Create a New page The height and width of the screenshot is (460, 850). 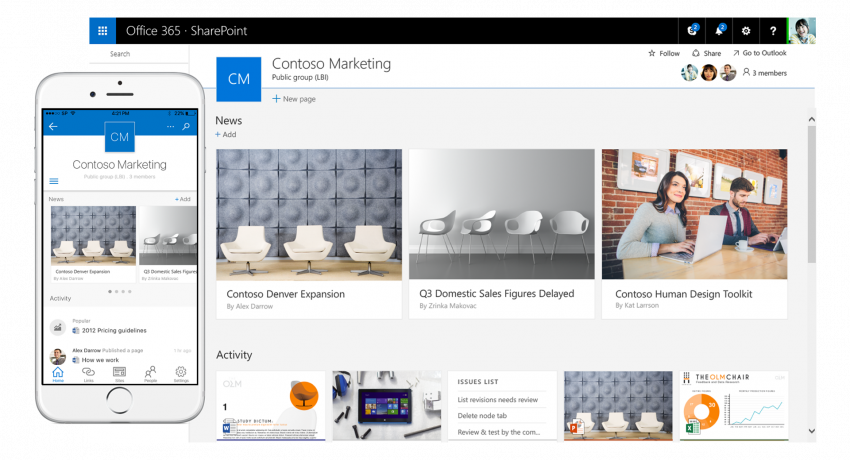[x=294, y=99]
